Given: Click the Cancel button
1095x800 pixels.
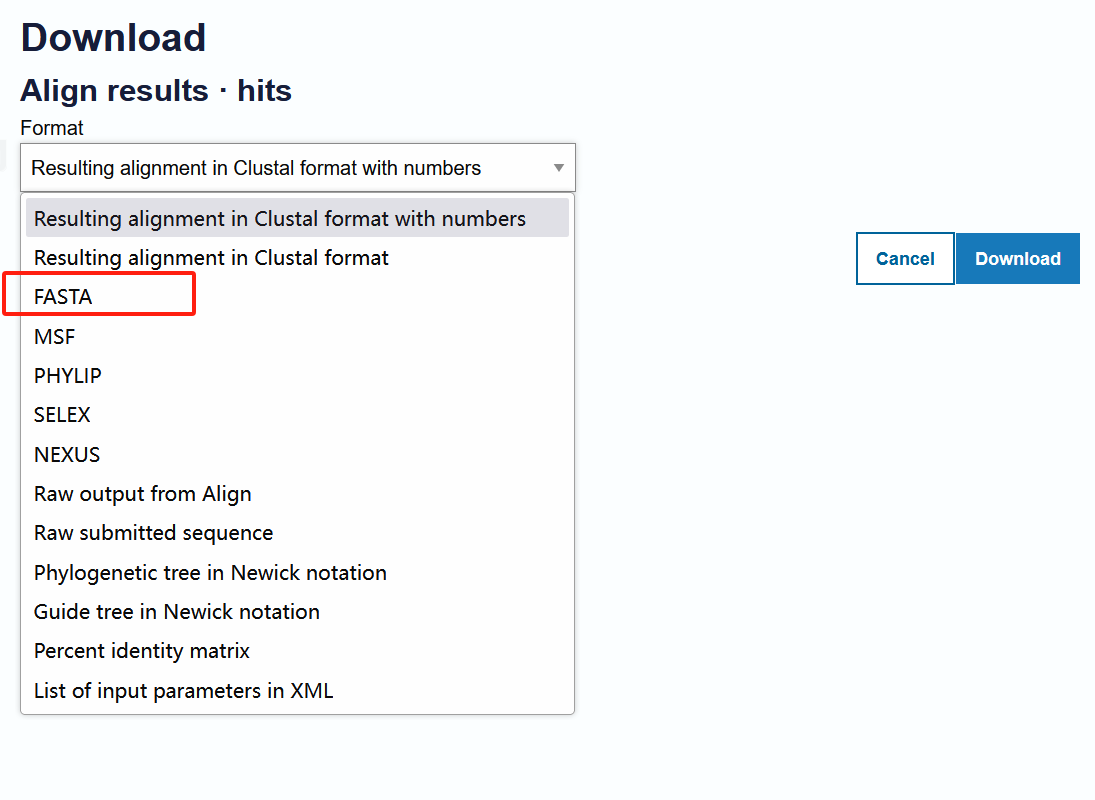Looking at the screenshot, I should [x=905, y=258].
